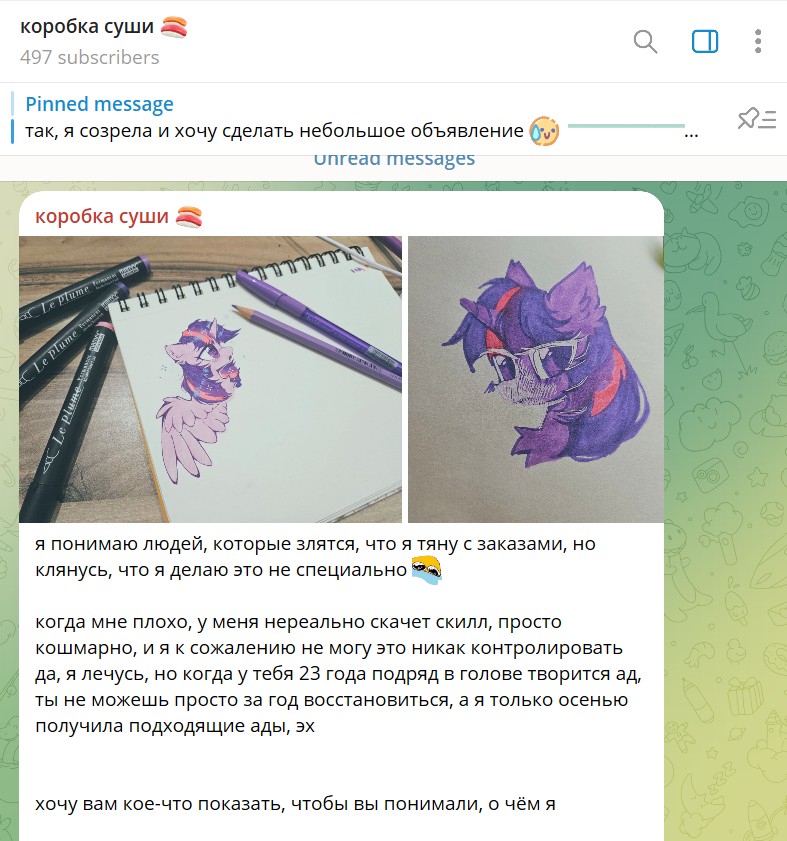Click the crying cap emoji in the message

[426, 570]
